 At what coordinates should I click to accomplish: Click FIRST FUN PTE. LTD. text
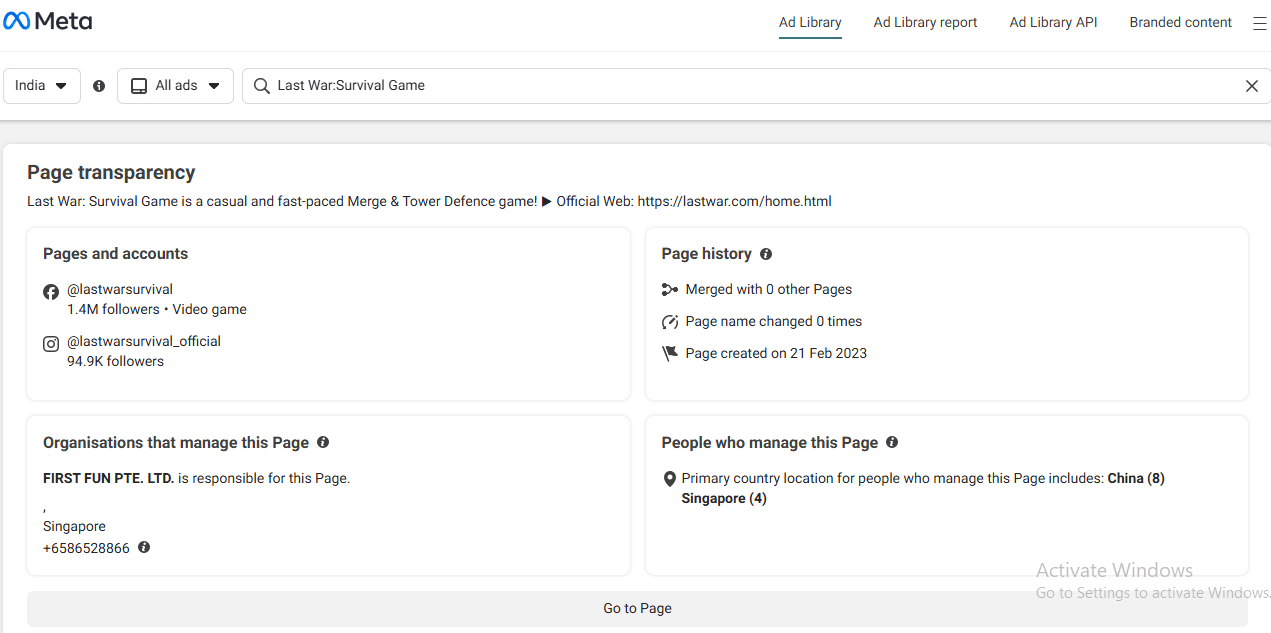pyautogui.click(x=108, y=478)
